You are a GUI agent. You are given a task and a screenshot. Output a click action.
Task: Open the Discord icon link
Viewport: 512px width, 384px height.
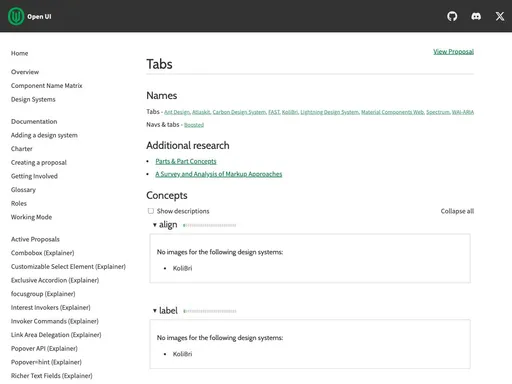pos(476,16)
